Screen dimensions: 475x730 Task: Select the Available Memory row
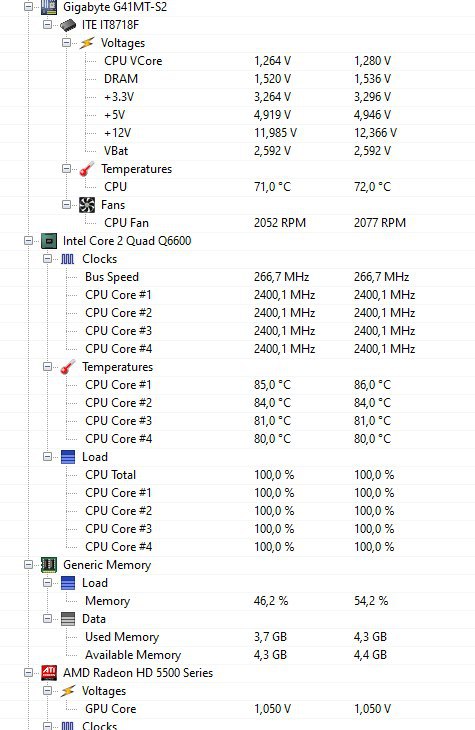coord(238,655)
